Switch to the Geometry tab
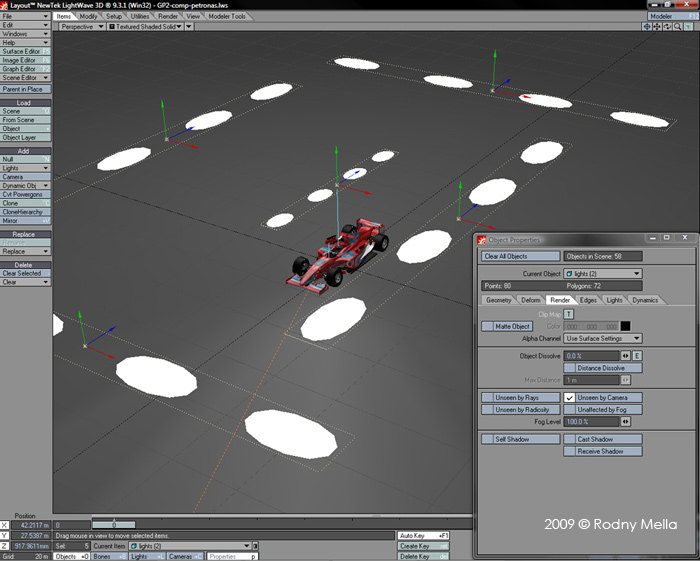The height and width of the screenshot is (561, 700). pos(498,300)
